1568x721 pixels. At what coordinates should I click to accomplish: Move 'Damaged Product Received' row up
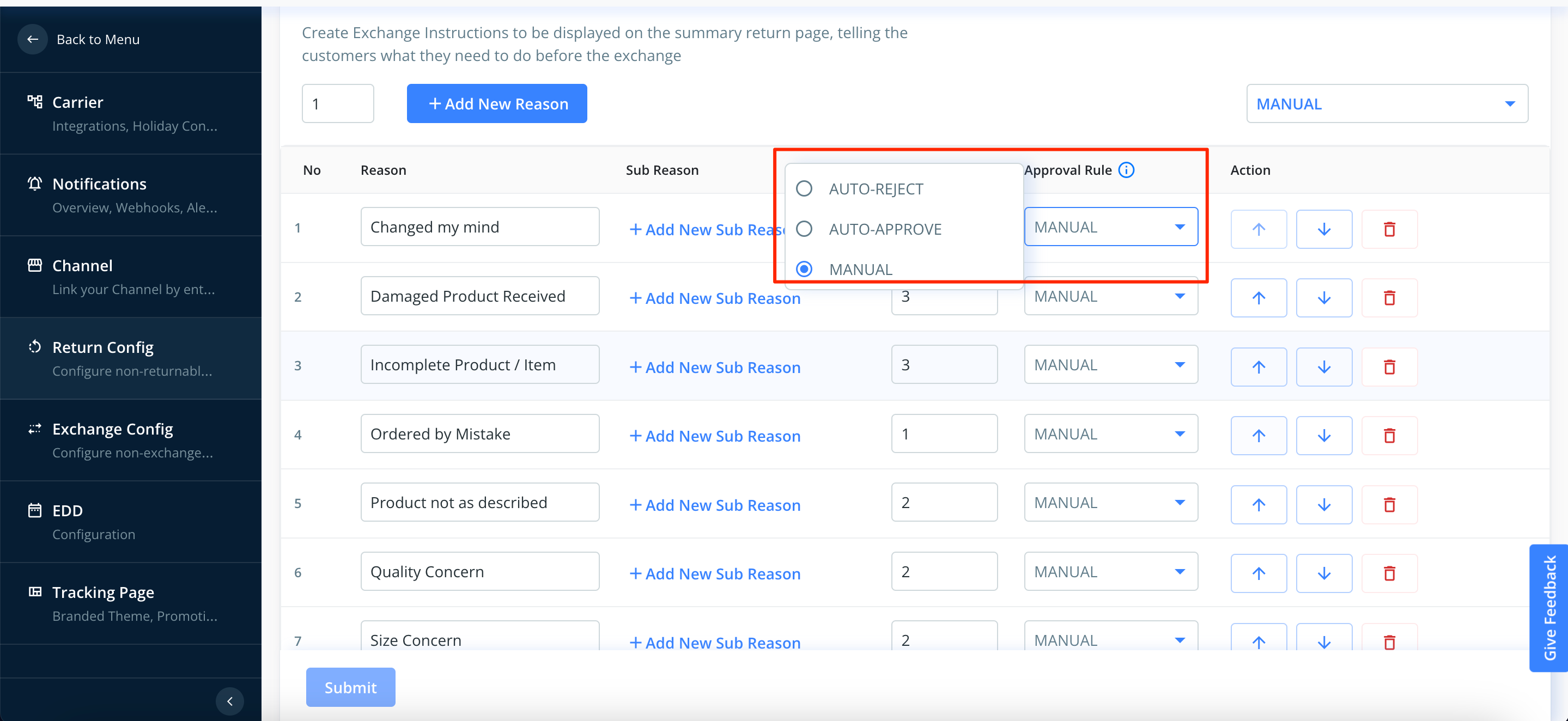coord(1258,298)
